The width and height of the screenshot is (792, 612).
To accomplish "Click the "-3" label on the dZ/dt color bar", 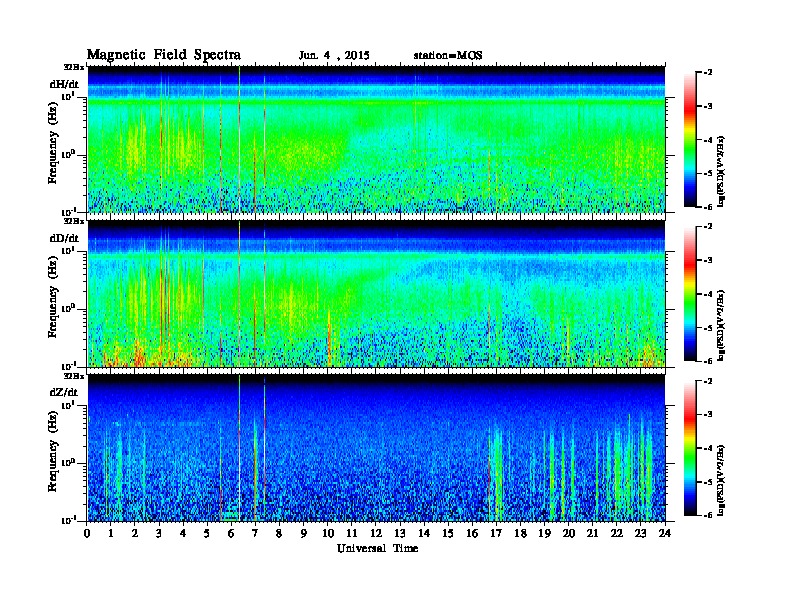I will 708,415.
